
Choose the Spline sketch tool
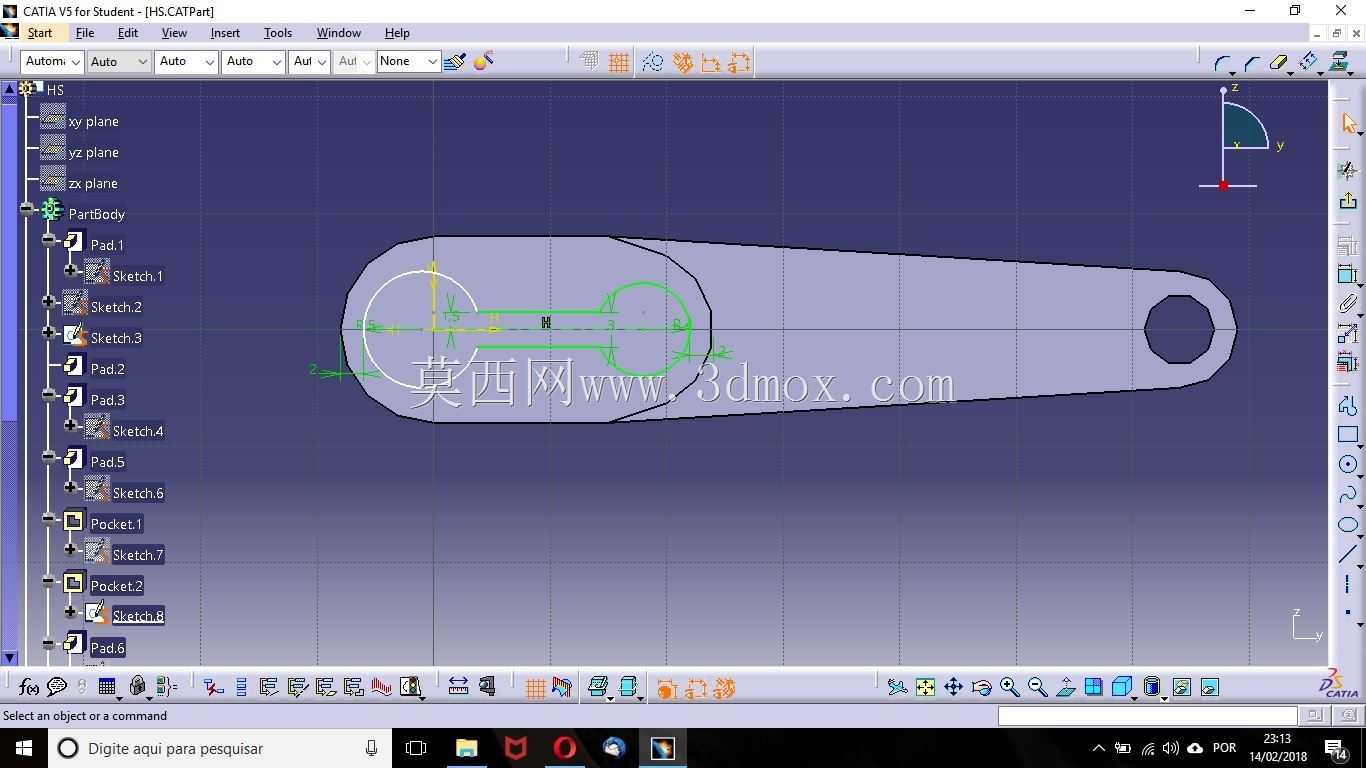1348,495
